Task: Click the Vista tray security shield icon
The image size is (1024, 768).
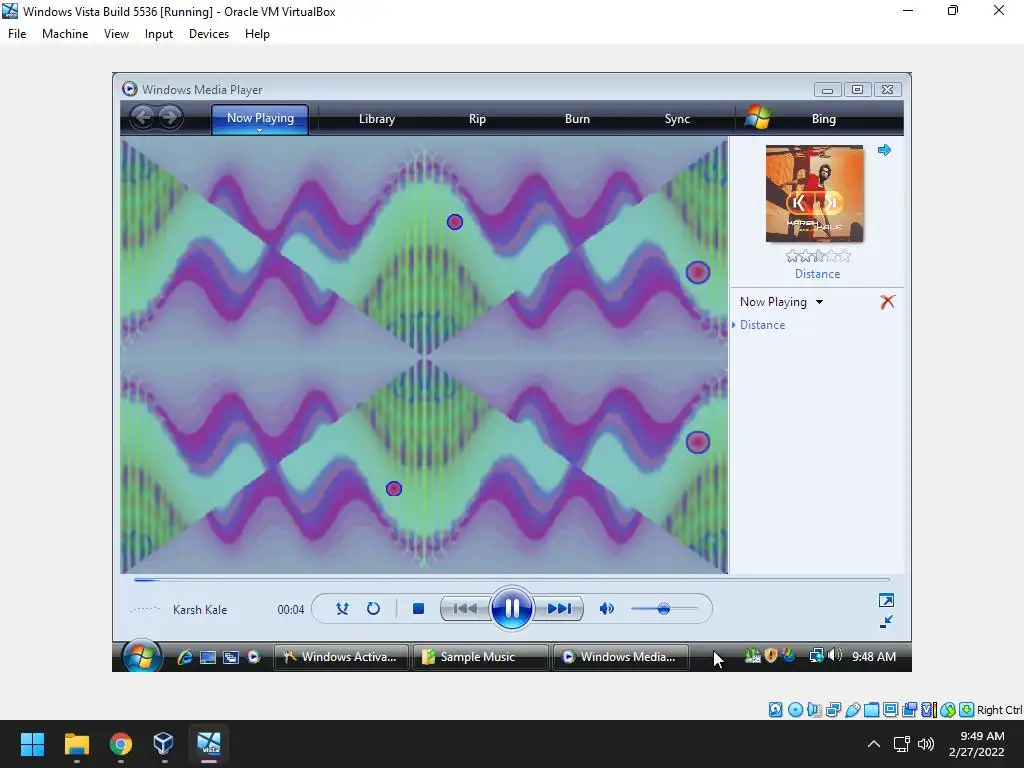Action: tap(771, 656)
